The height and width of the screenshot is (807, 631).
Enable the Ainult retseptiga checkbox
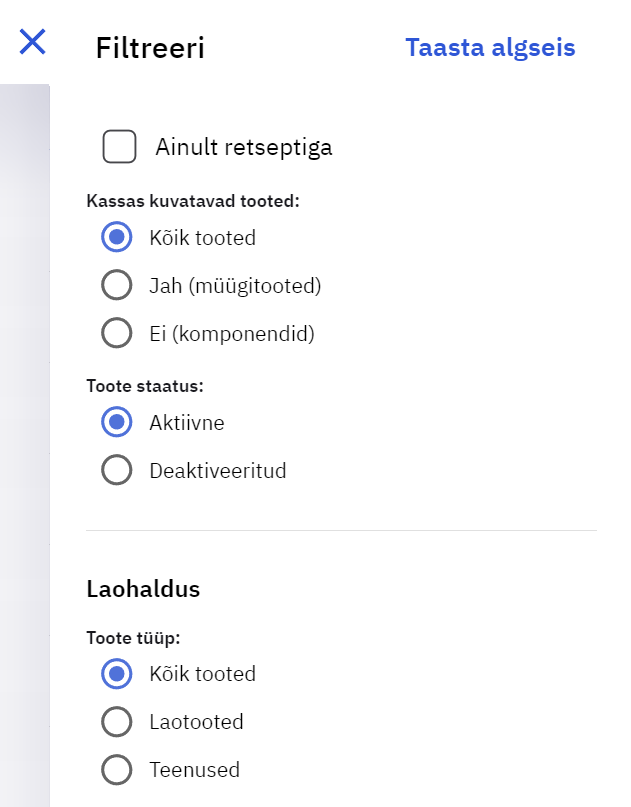120,147
